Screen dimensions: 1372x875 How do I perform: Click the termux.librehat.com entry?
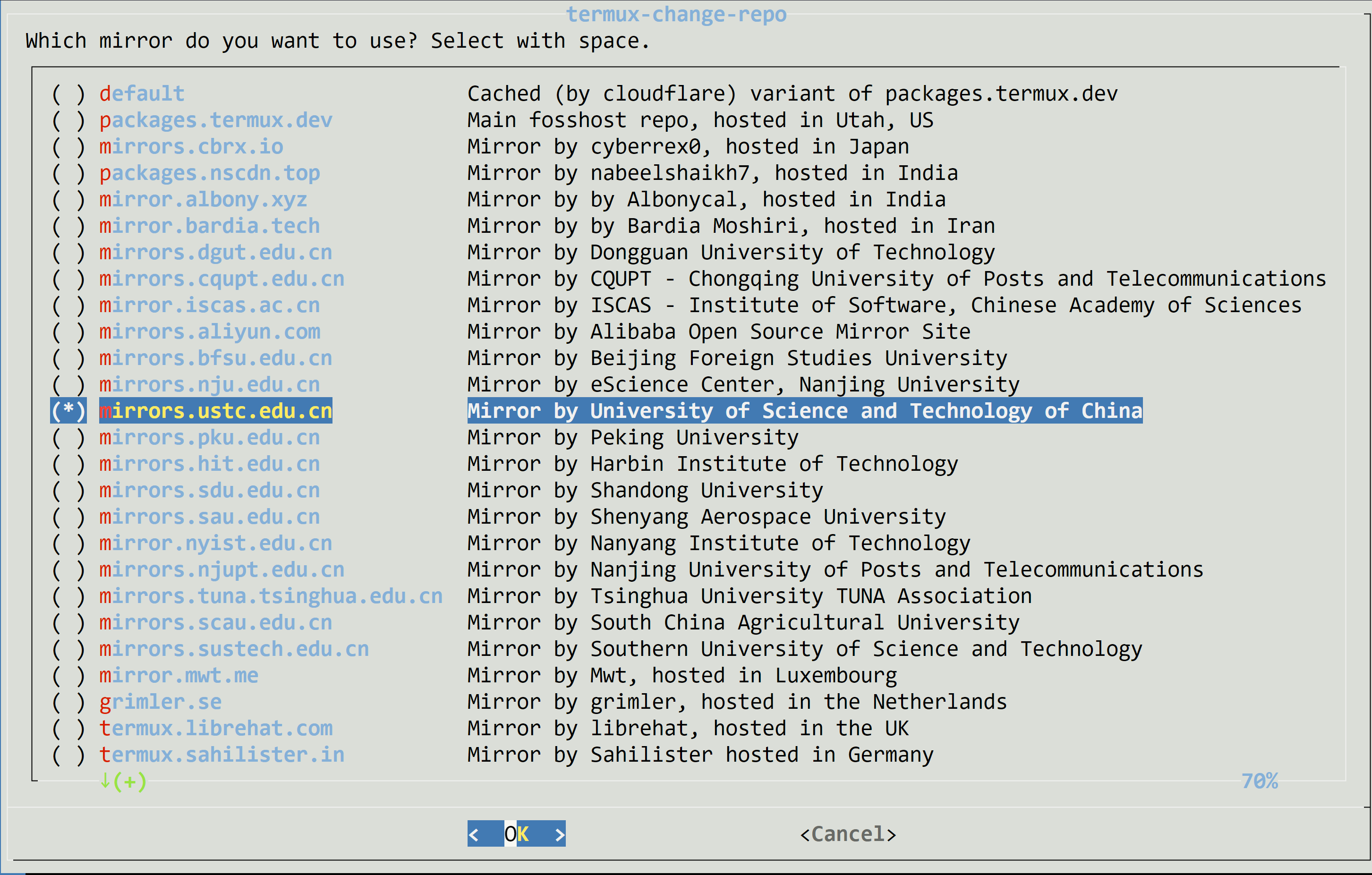click(x=215, y=728)
